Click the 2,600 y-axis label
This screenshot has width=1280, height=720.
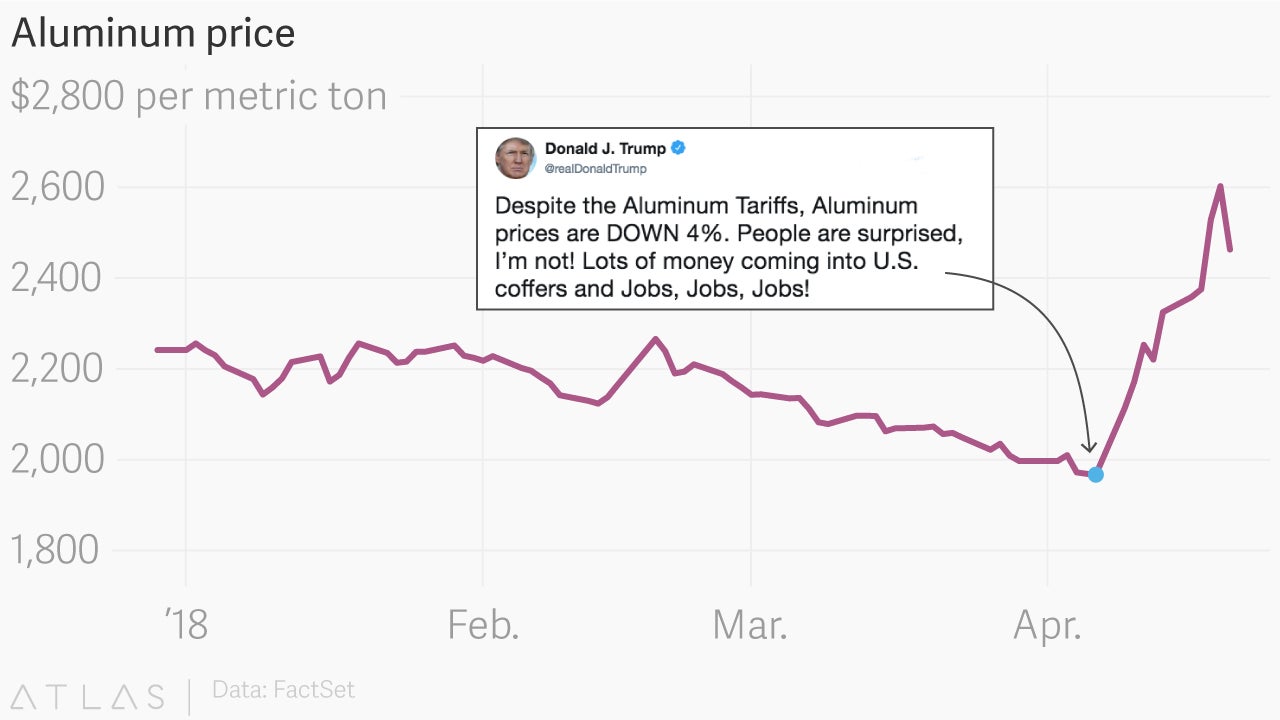(57, 187)
